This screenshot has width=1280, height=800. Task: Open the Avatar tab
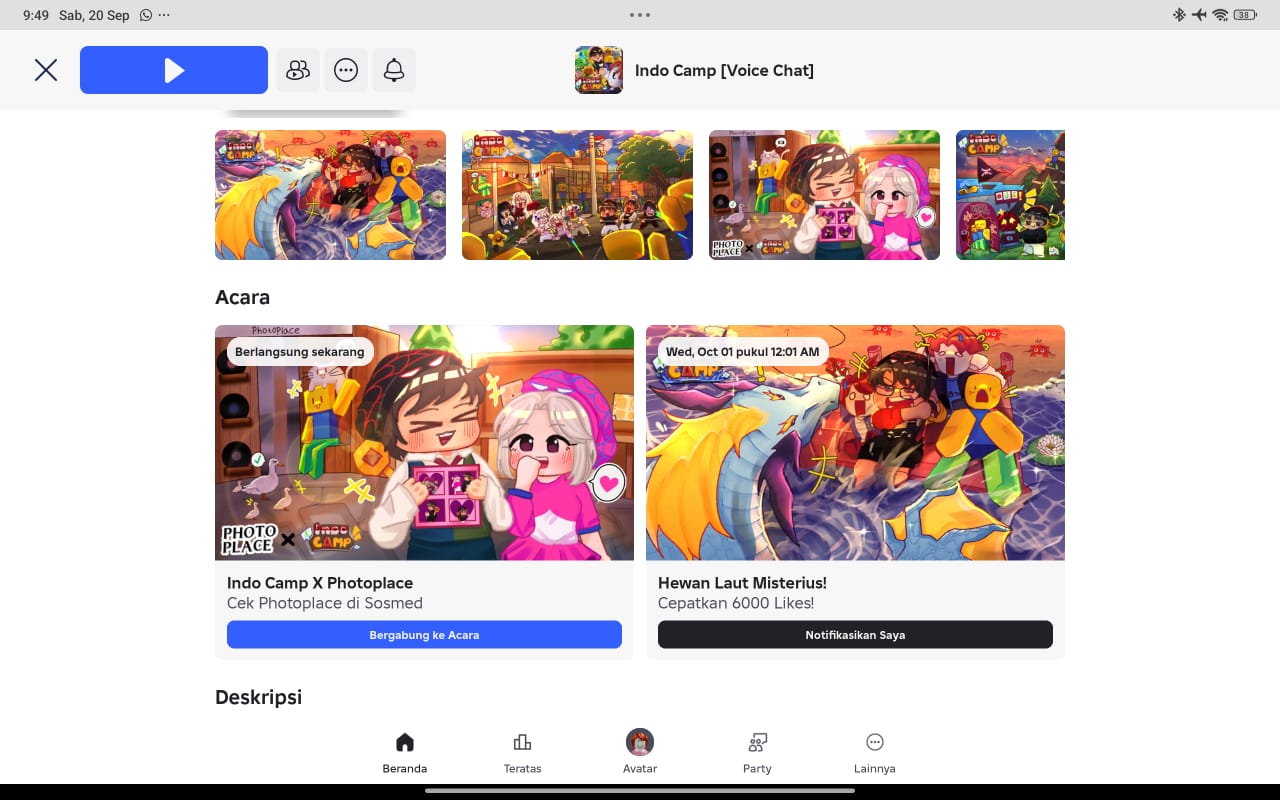pyautogui.click(x=640, y=754)
